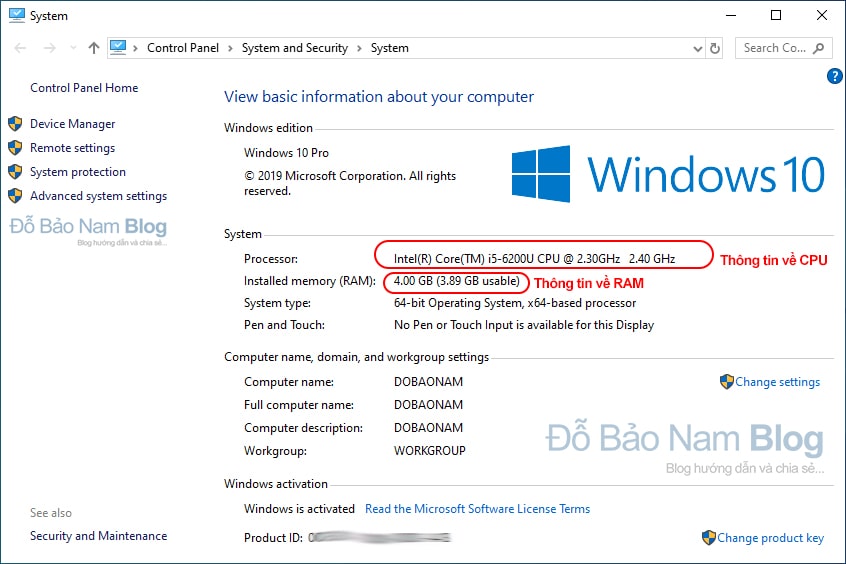Click the System protection shield icon
The height and width of the screenshot is (564, 846).
15,172
